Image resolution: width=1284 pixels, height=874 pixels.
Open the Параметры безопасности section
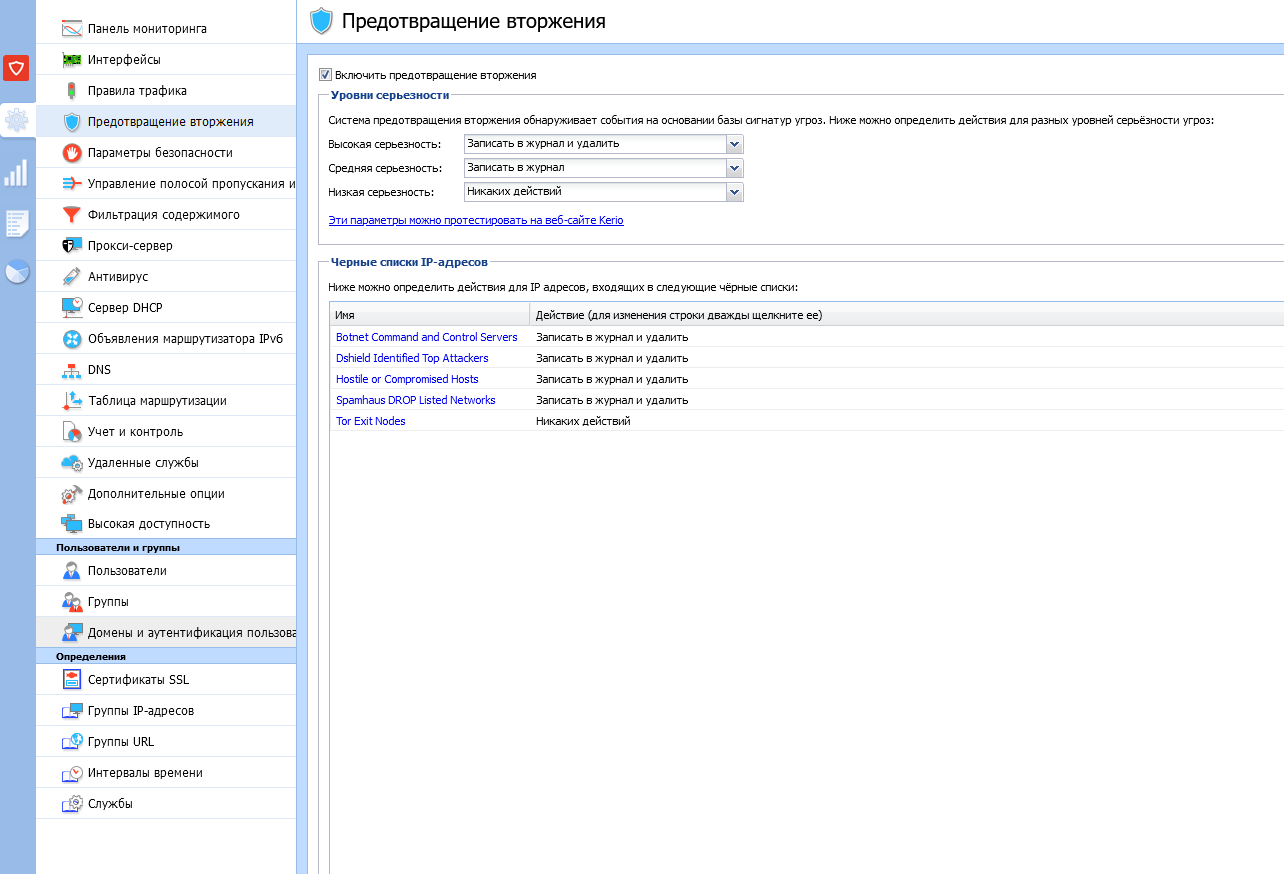click(x=166, y=152)
